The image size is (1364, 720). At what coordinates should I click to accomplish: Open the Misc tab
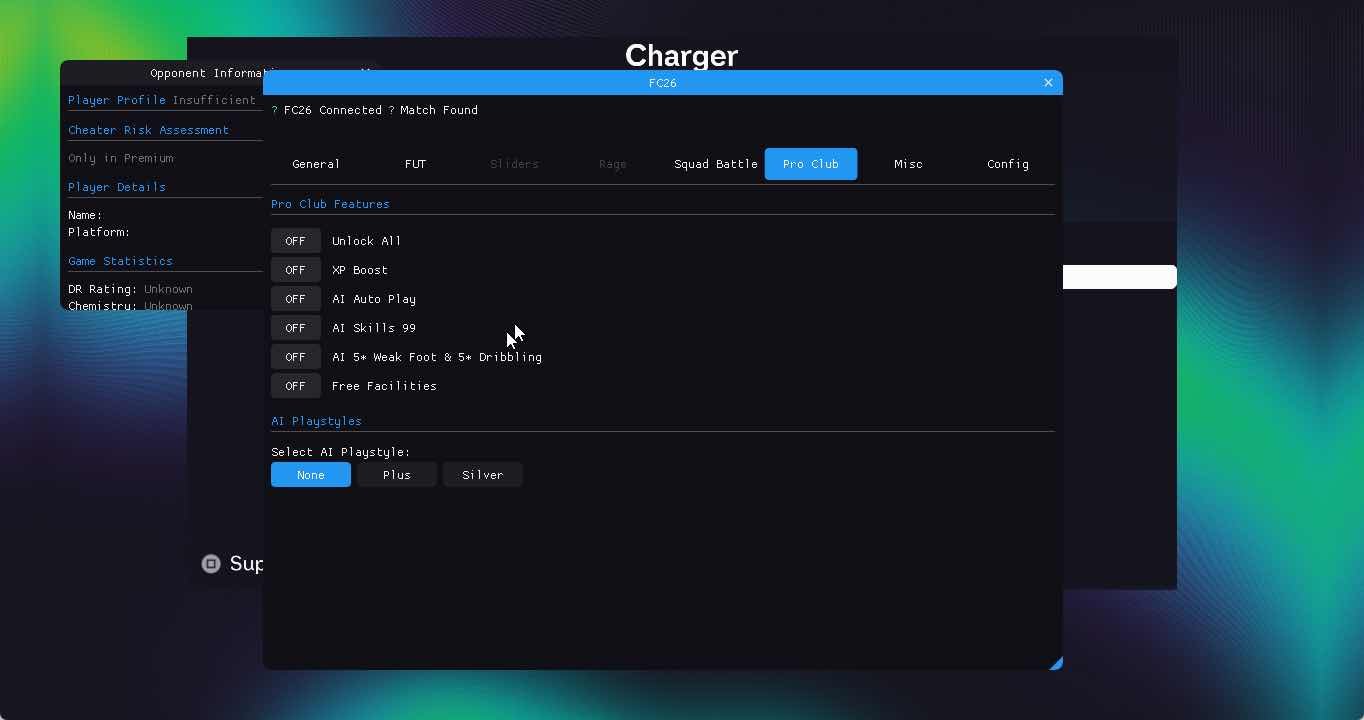point(908,164)
